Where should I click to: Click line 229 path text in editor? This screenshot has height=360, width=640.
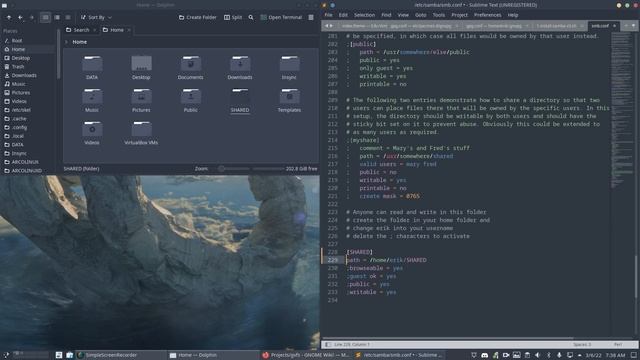pyautogui.click(x=386, y=260)
